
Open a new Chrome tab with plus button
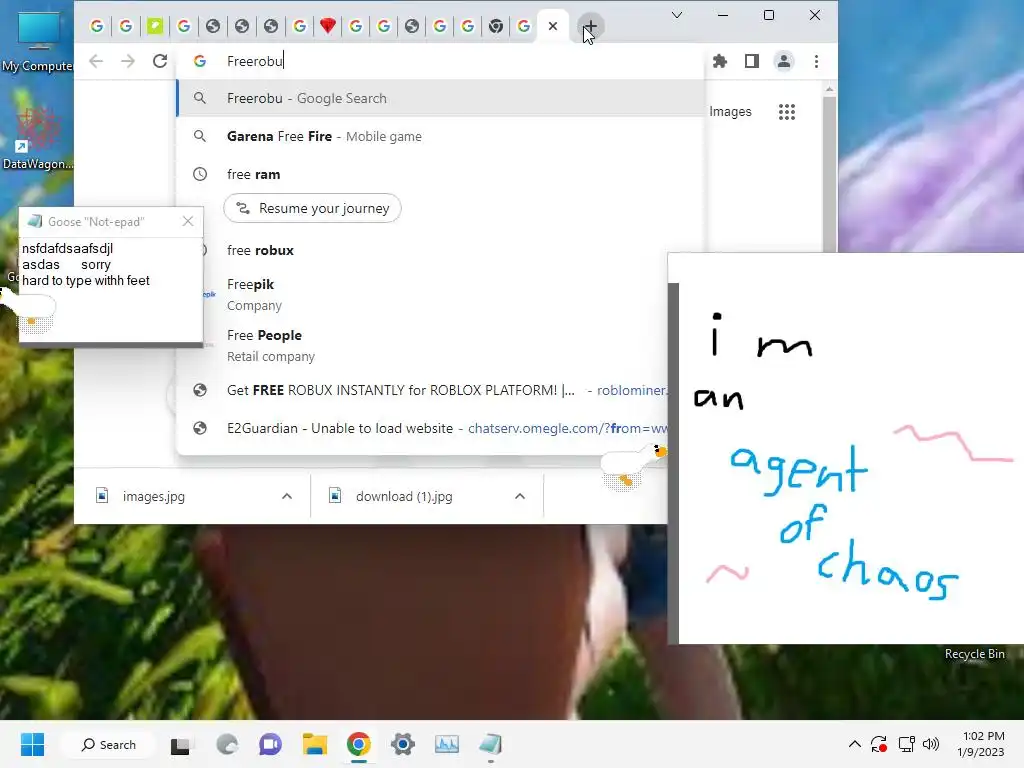590,26
